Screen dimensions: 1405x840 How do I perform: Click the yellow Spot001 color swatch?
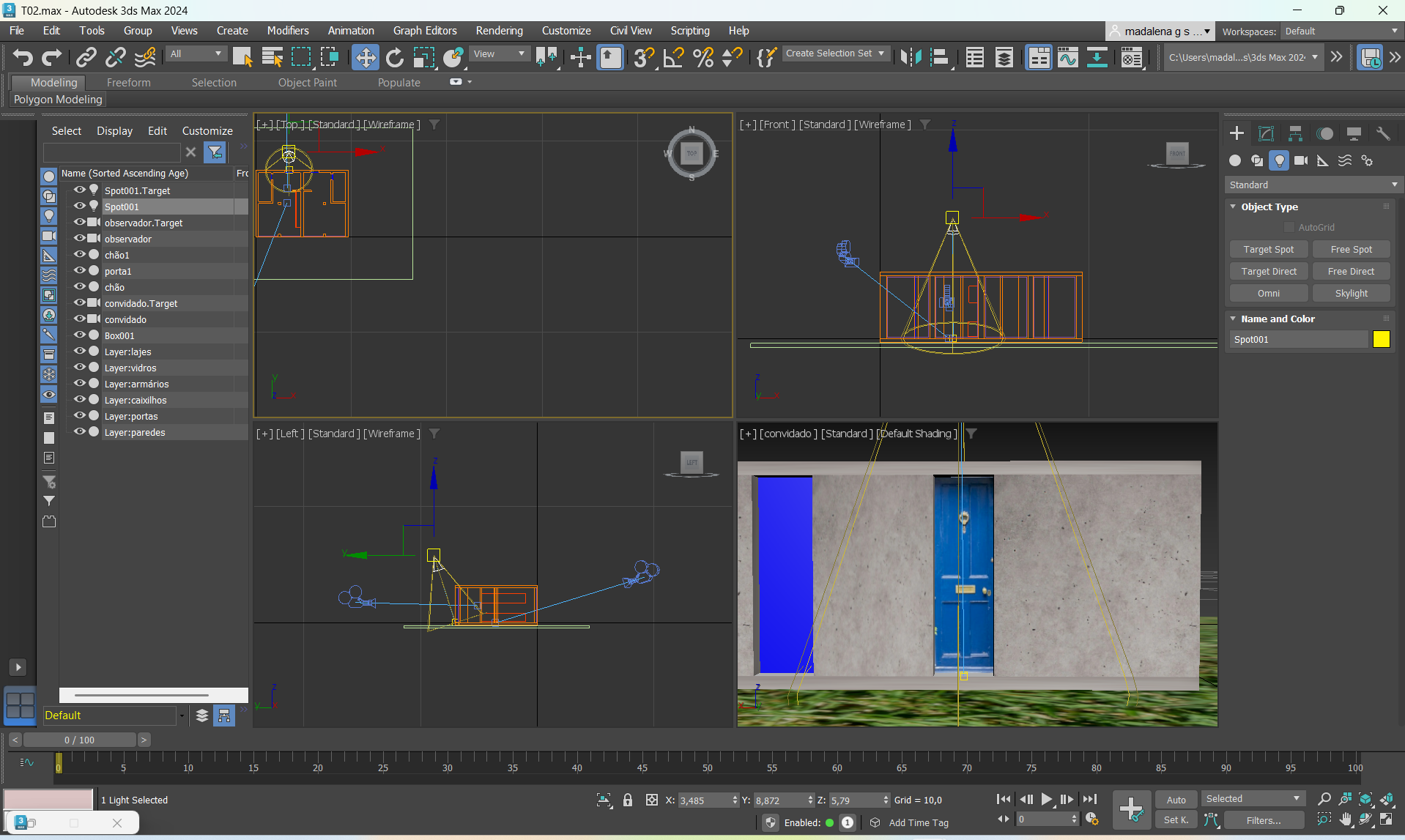click(1381, 340)
